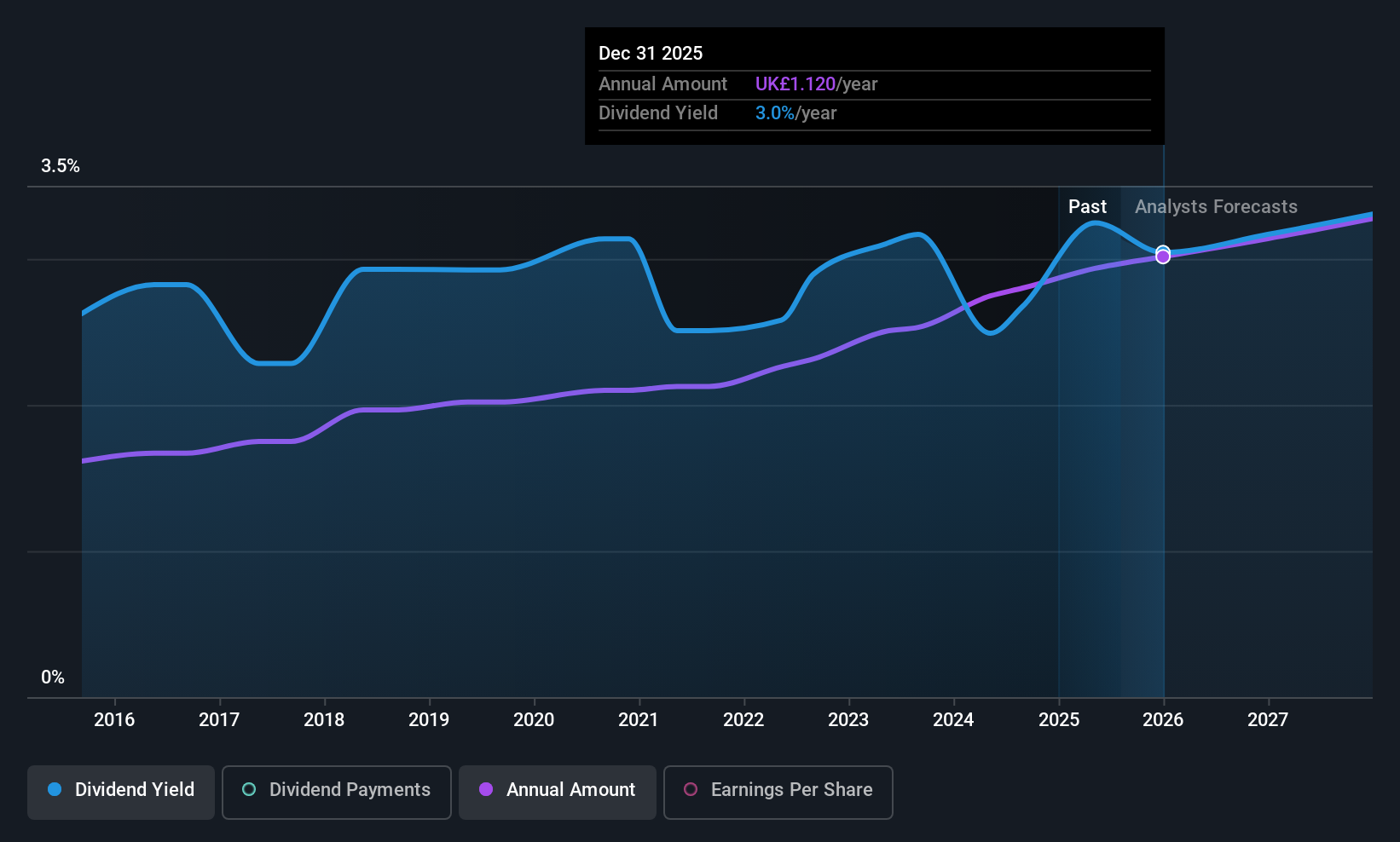Click the purple data point marker at 2026
This screenshot has width=1400, height=842.
click(1163, 257)
